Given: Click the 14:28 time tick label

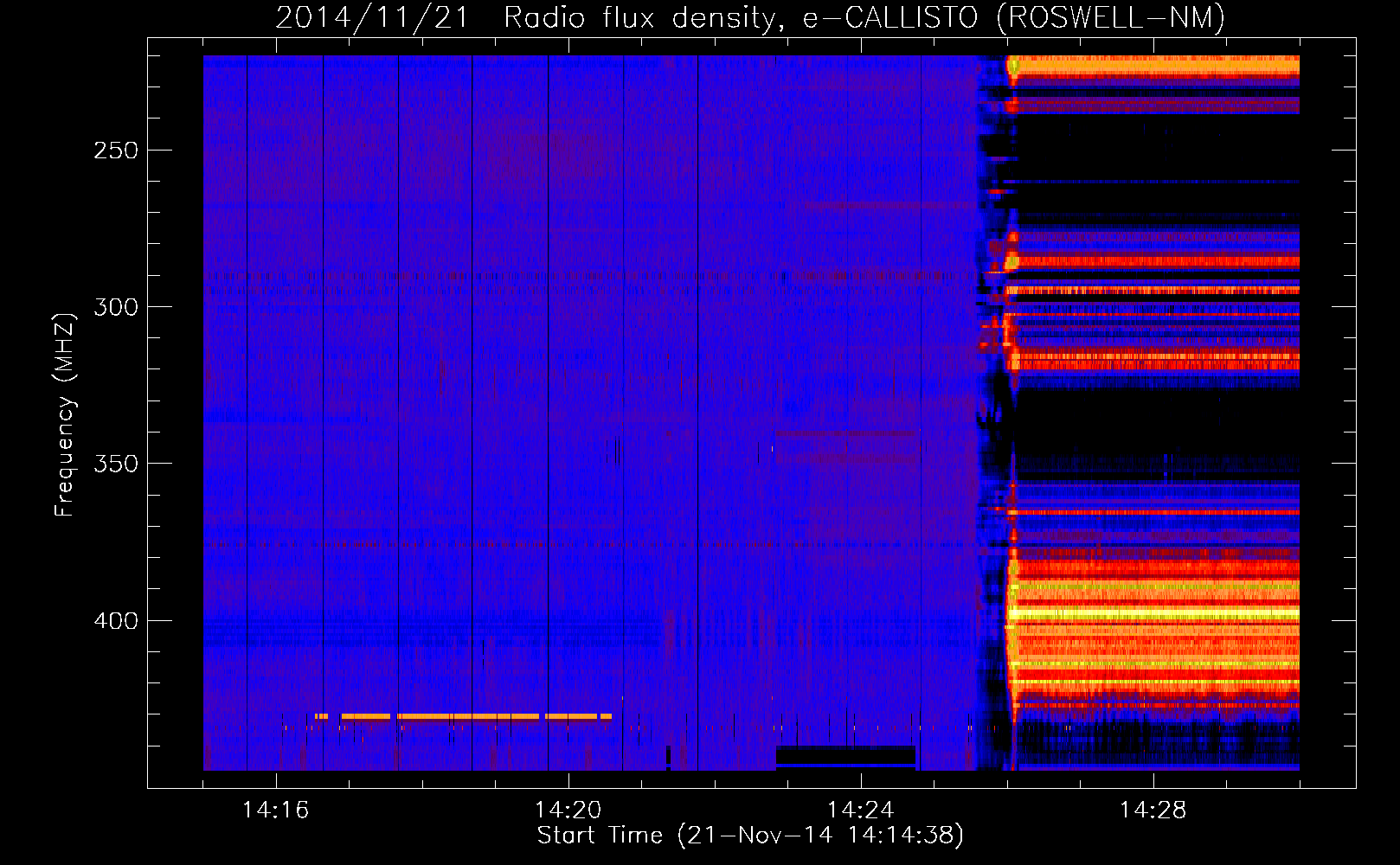Looking at the screenshot, I should pyautogui.click(x=1153, y=811).
